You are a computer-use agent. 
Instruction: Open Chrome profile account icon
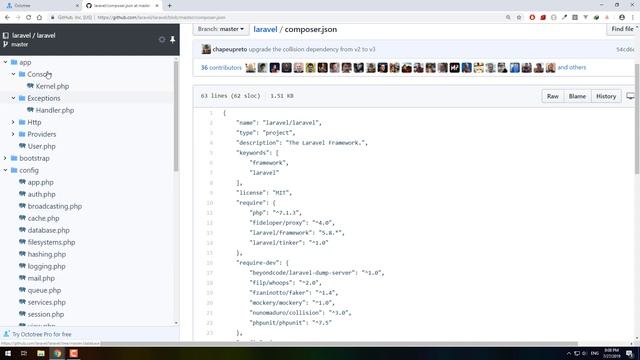[622, 18]
